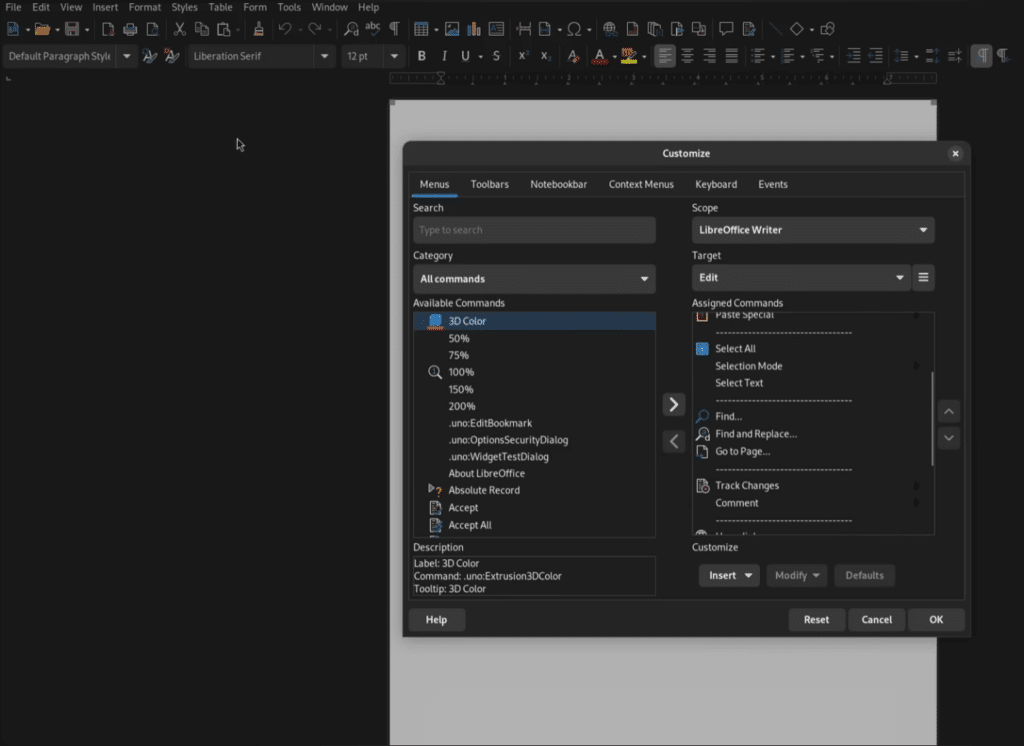Click the Help button in dialog

tap(437, 620)
